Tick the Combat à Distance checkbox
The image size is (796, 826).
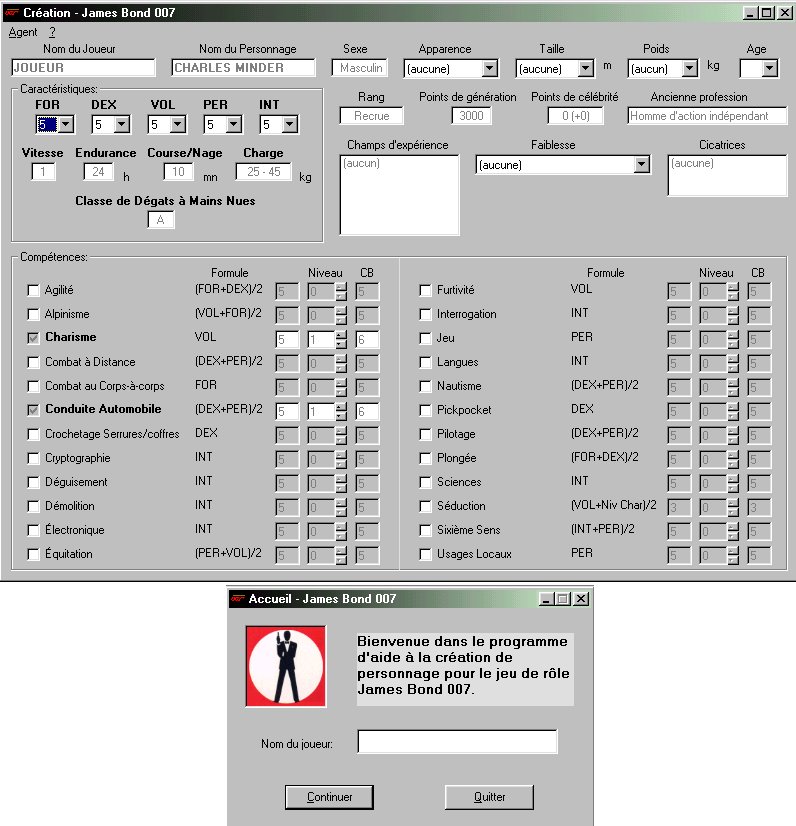click(x=33, y=362)
